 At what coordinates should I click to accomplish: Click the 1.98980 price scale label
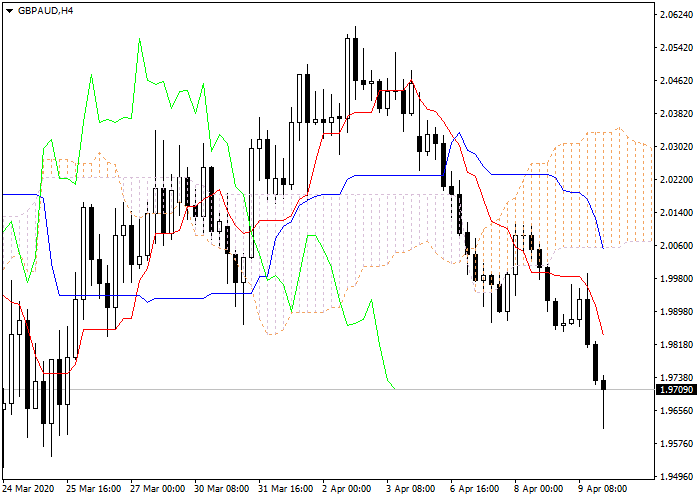coord(677,312)
